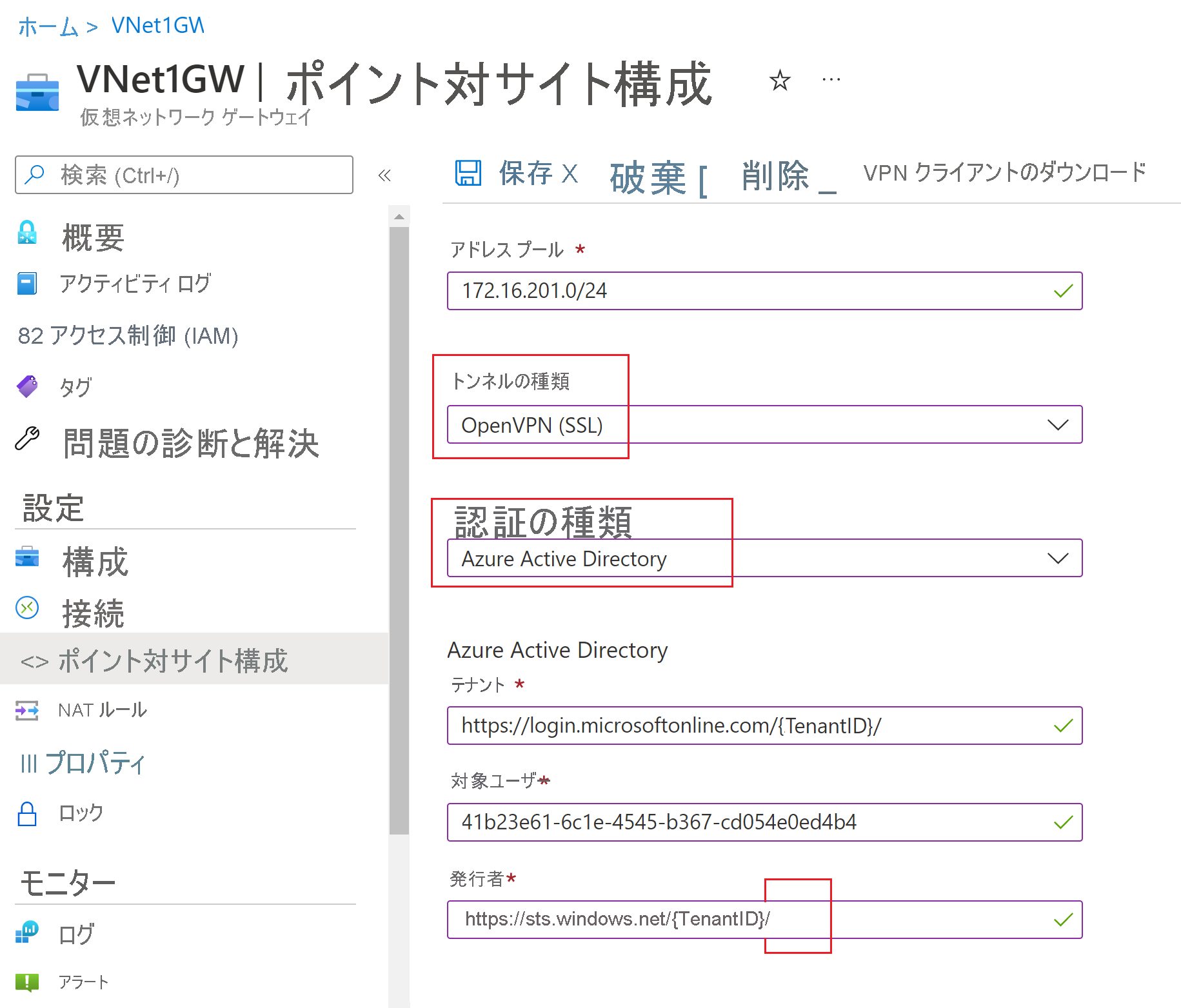
Task: Open the ロック menu item
Action: pos(81,813)
